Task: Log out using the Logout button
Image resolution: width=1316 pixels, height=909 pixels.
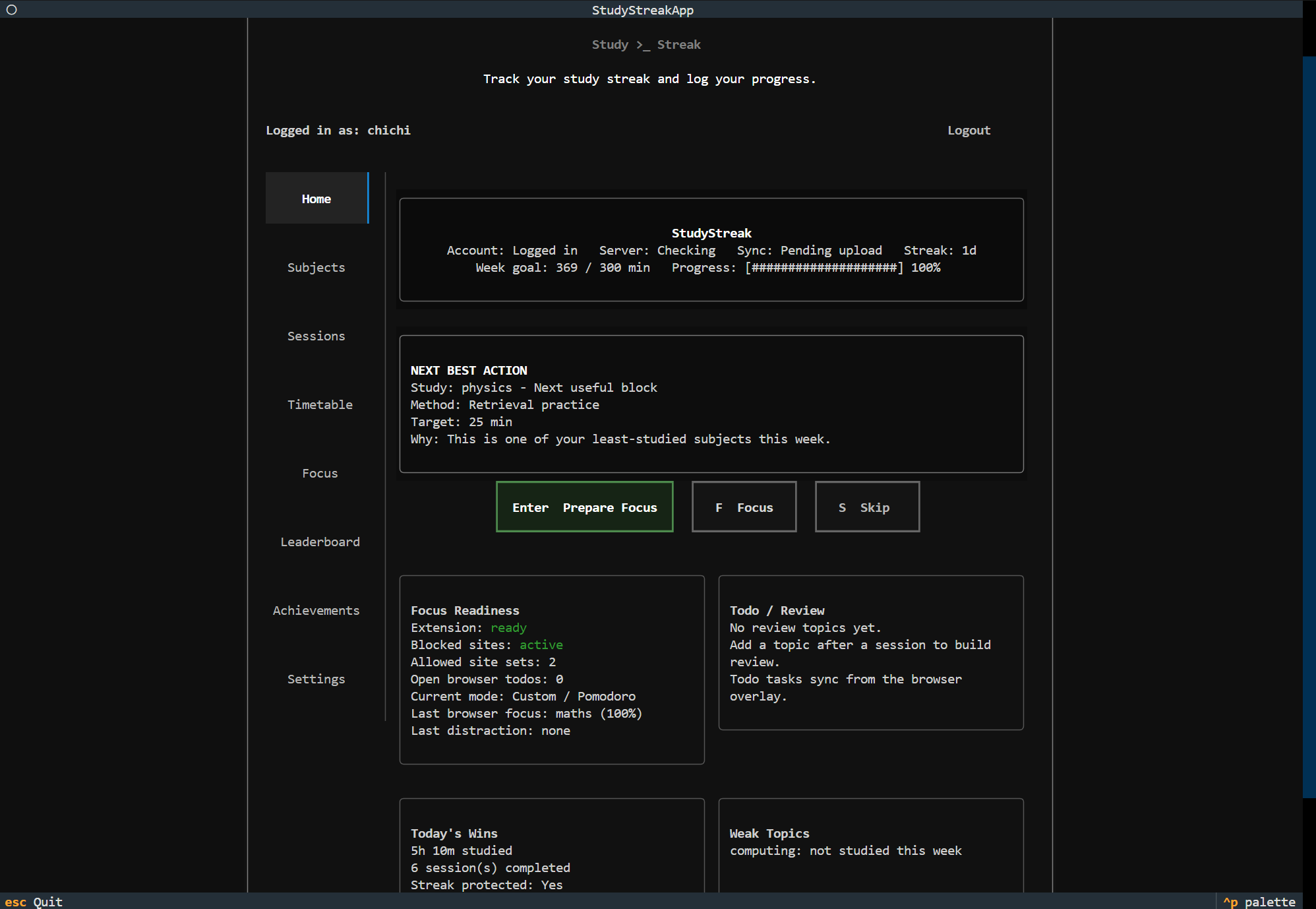Action: click(969, 130)
